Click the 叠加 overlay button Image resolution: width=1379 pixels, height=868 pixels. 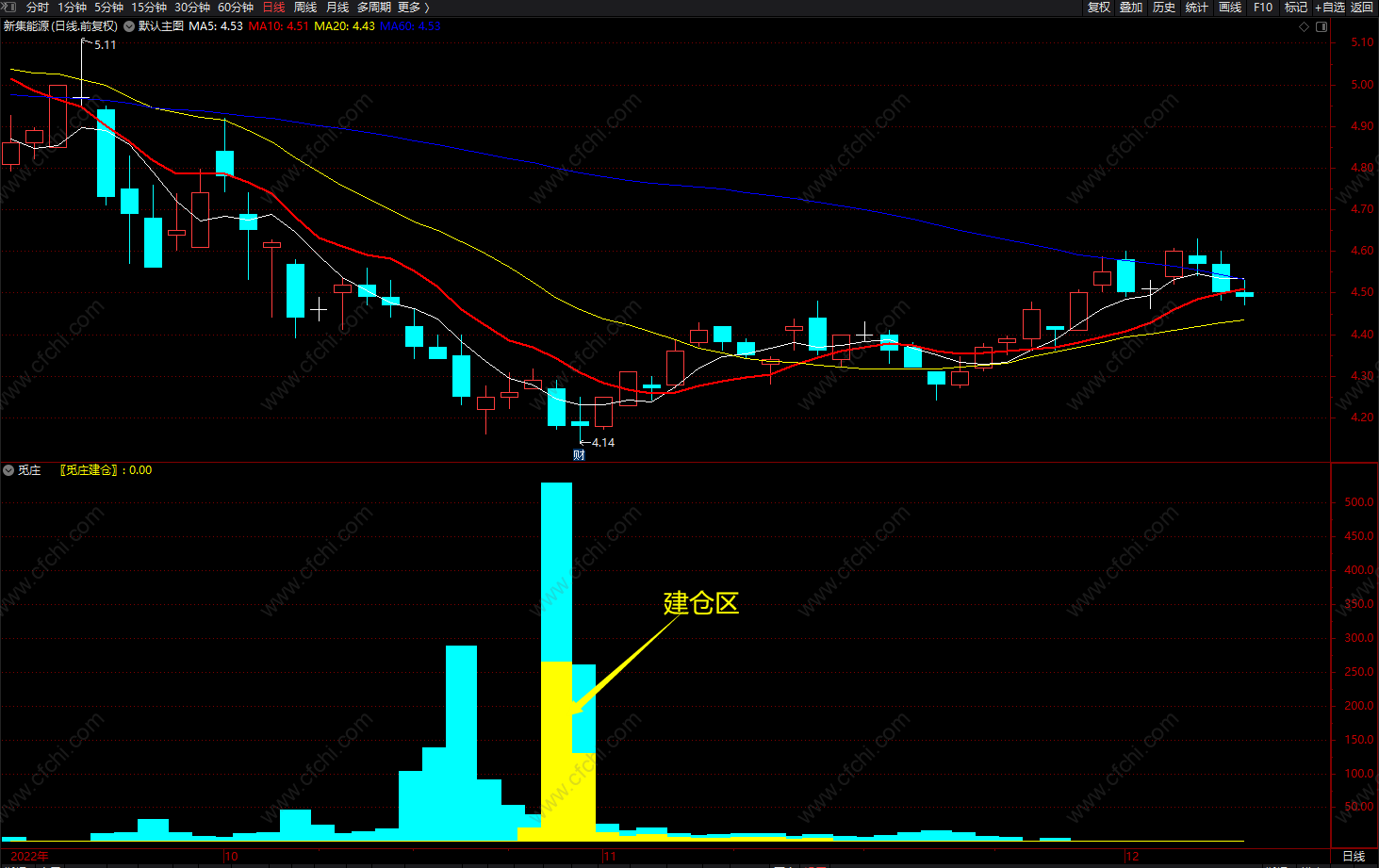click(1131, 7)
